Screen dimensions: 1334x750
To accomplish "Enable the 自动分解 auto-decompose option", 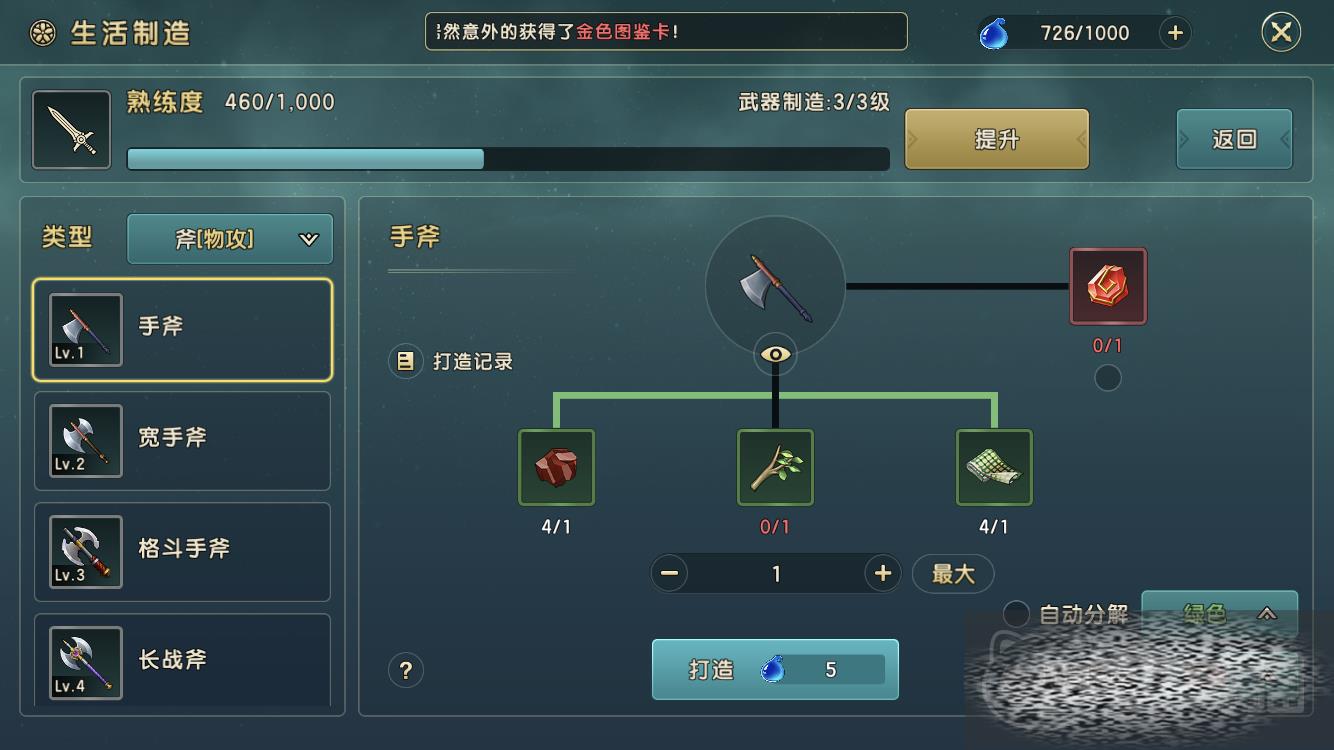I will [x=1016, y=614].
